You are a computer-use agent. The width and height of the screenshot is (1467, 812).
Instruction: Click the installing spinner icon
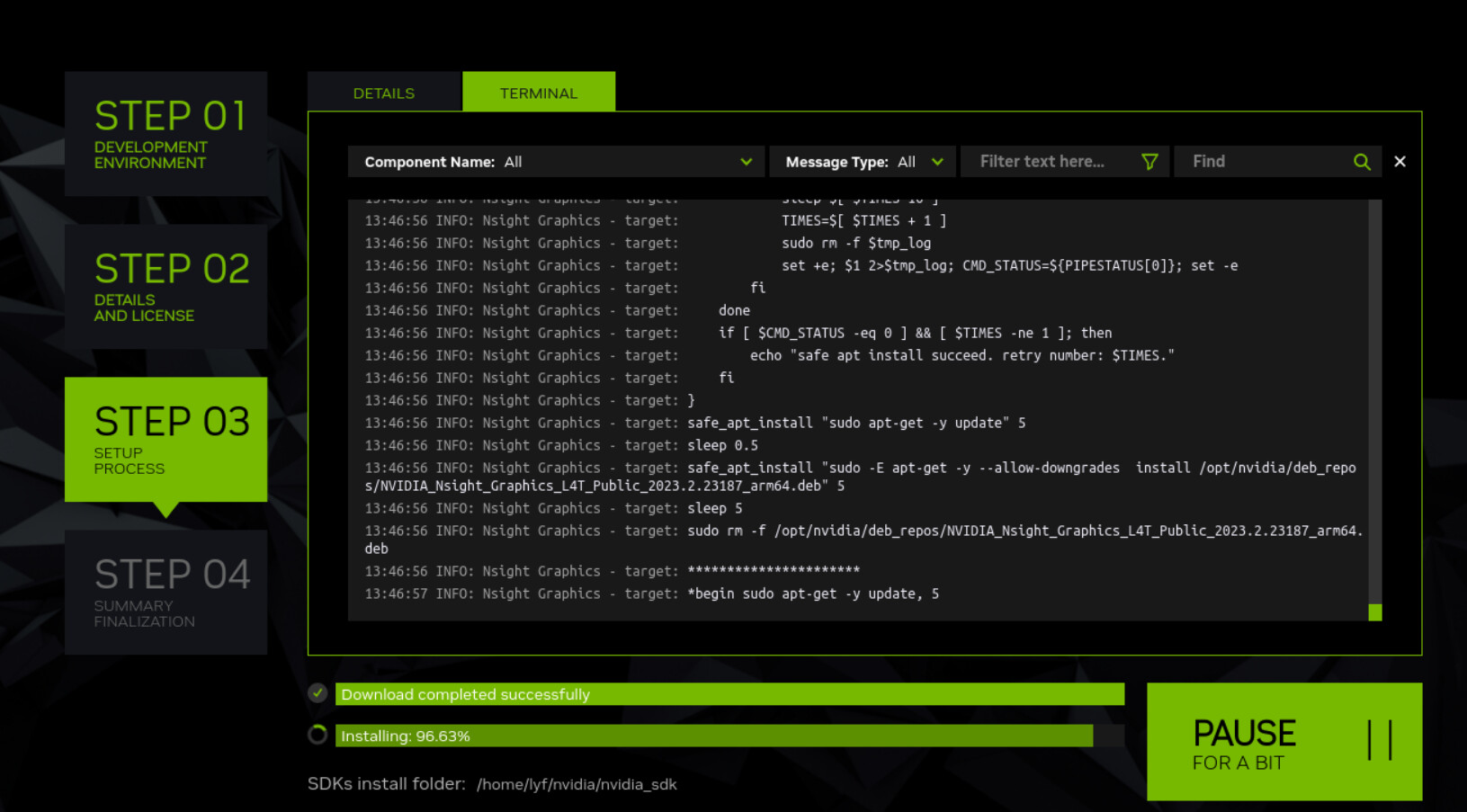pyautogui.click(x=318, y=735)
